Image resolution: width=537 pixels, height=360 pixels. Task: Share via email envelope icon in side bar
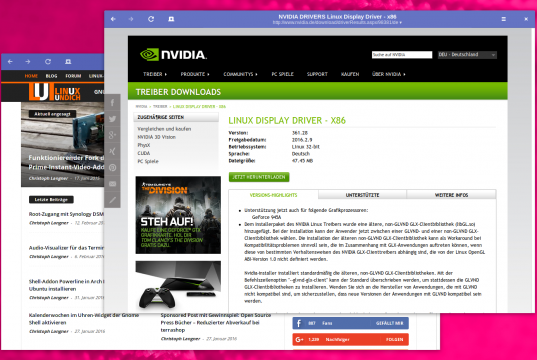[112, 184]
